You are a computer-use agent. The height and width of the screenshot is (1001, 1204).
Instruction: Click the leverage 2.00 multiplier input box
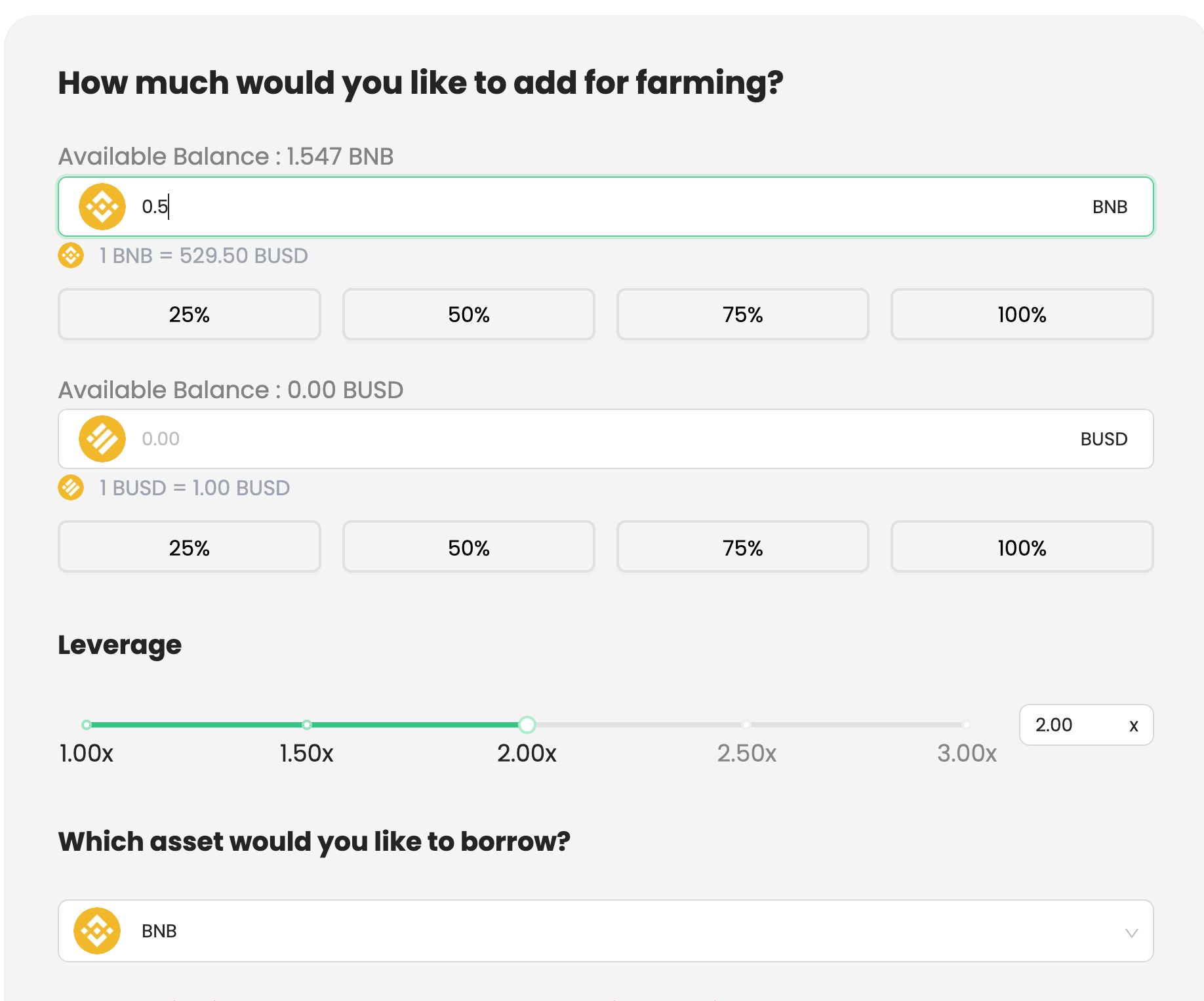click(1087, 725)
